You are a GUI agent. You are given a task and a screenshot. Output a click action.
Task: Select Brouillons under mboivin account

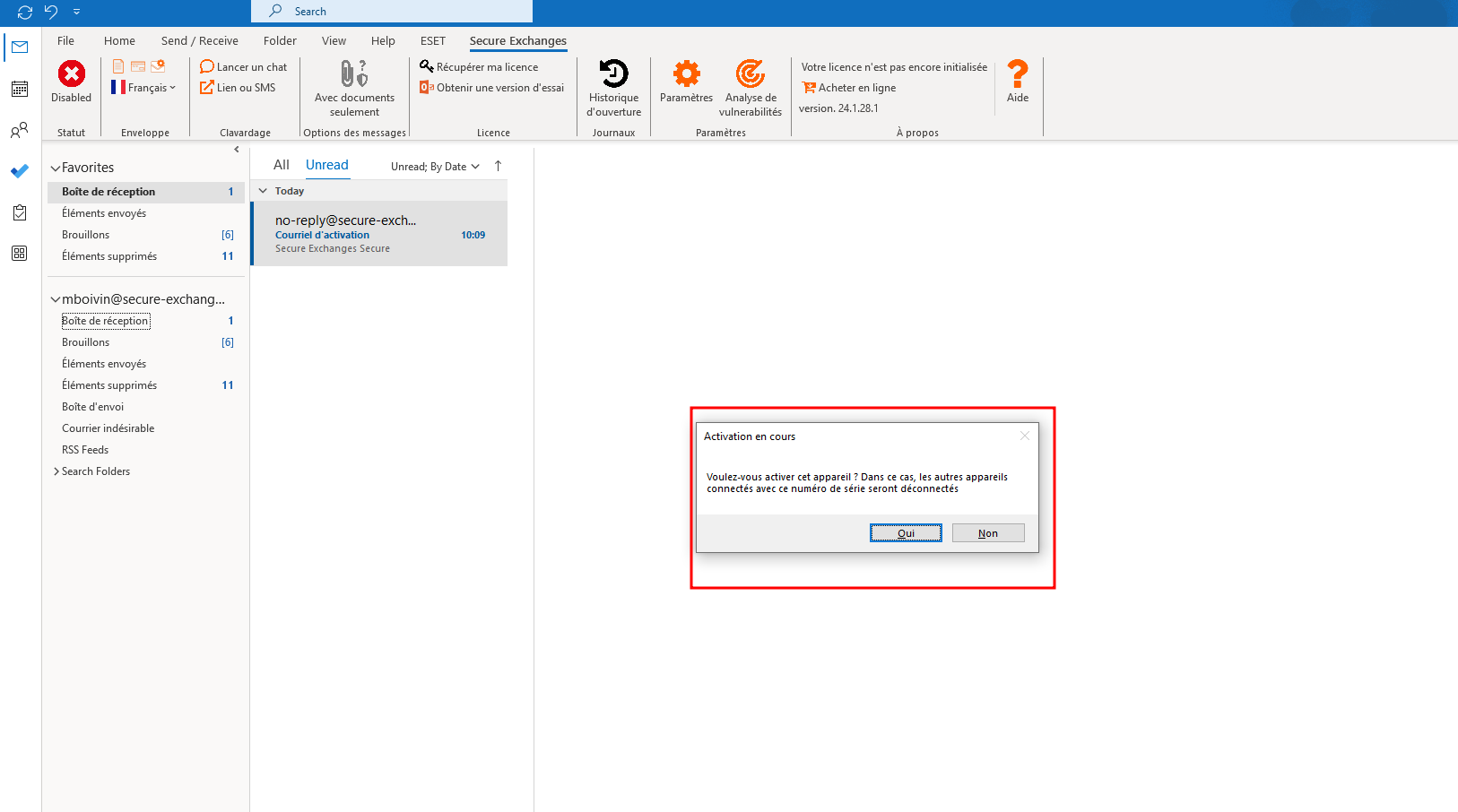[146, 342]
